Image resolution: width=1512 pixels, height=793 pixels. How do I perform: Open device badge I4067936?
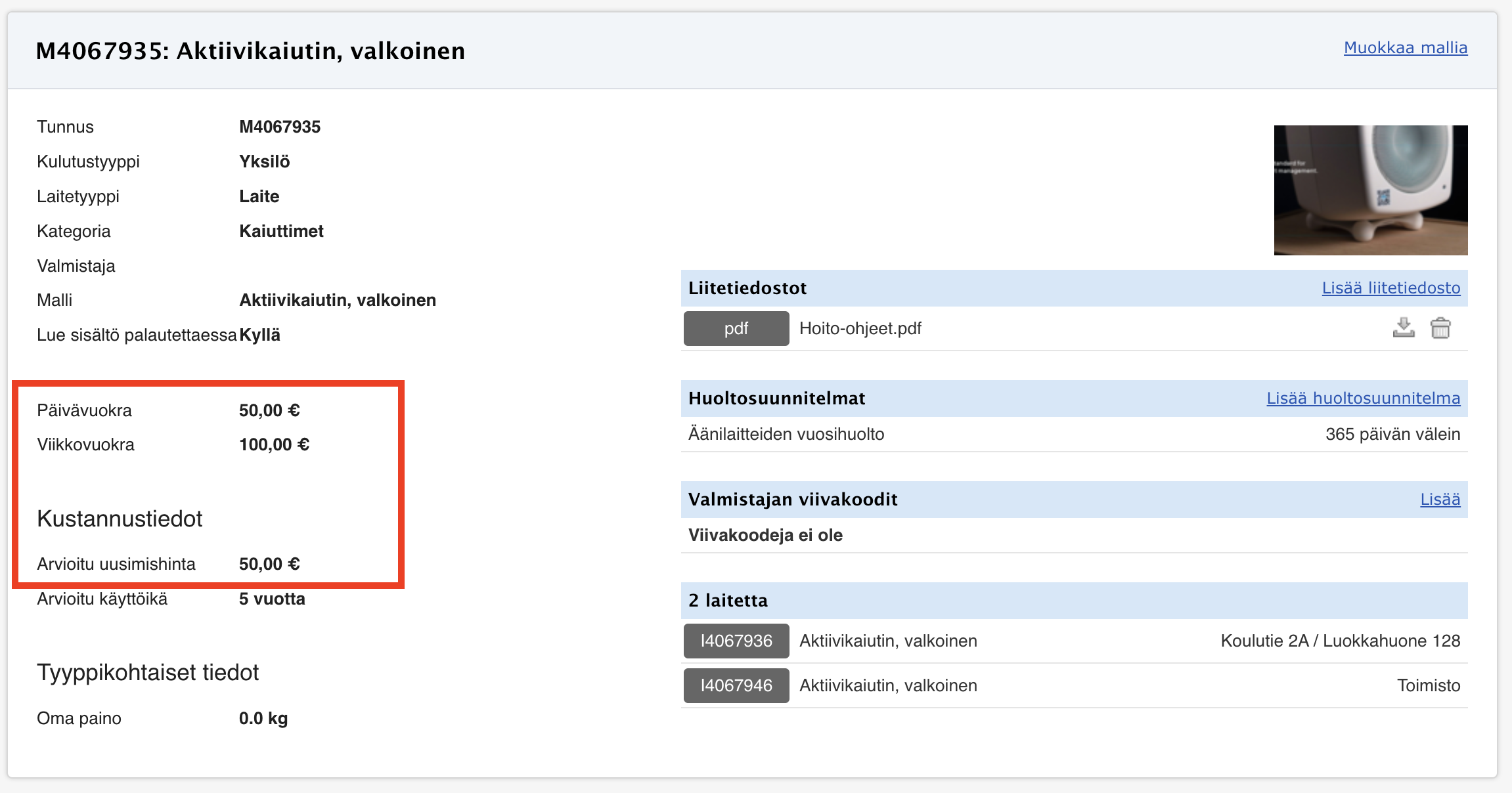(736, 641)
